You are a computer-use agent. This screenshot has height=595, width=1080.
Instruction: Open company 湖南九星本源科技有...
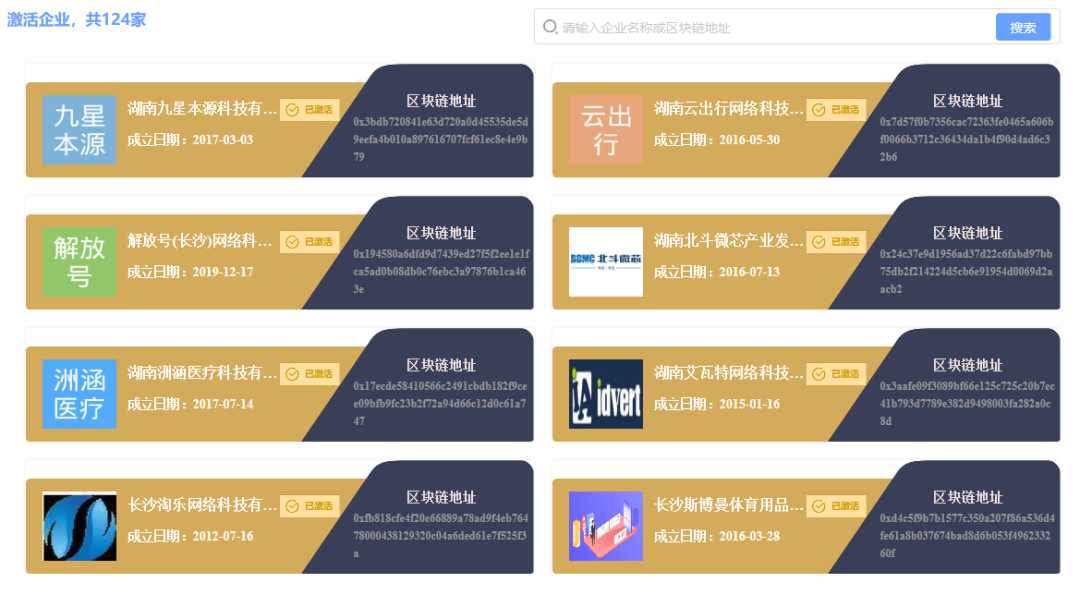[202, 109]
